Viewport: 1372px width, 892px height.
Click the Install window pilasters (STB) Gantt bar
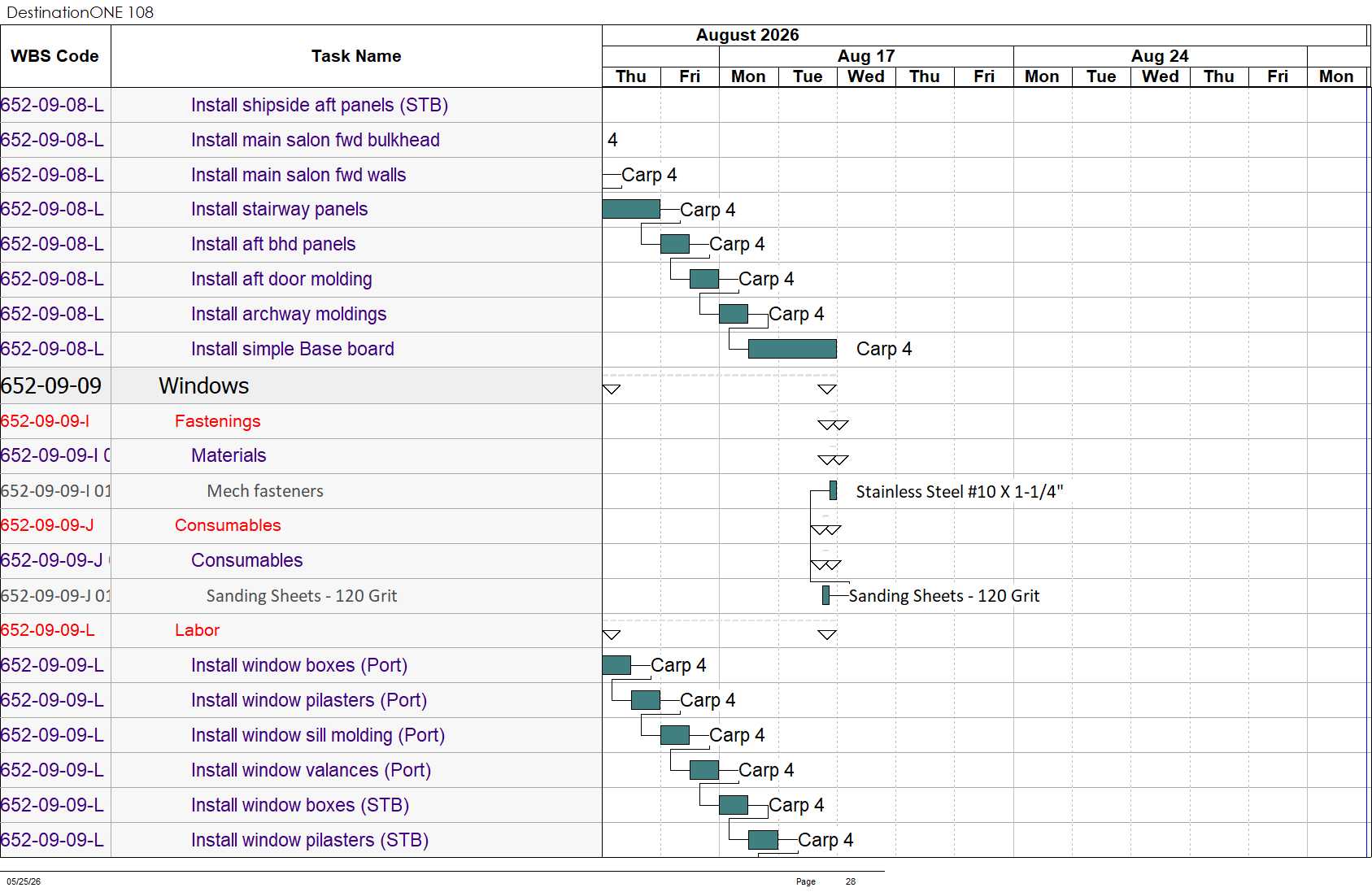tap(763, 840)
